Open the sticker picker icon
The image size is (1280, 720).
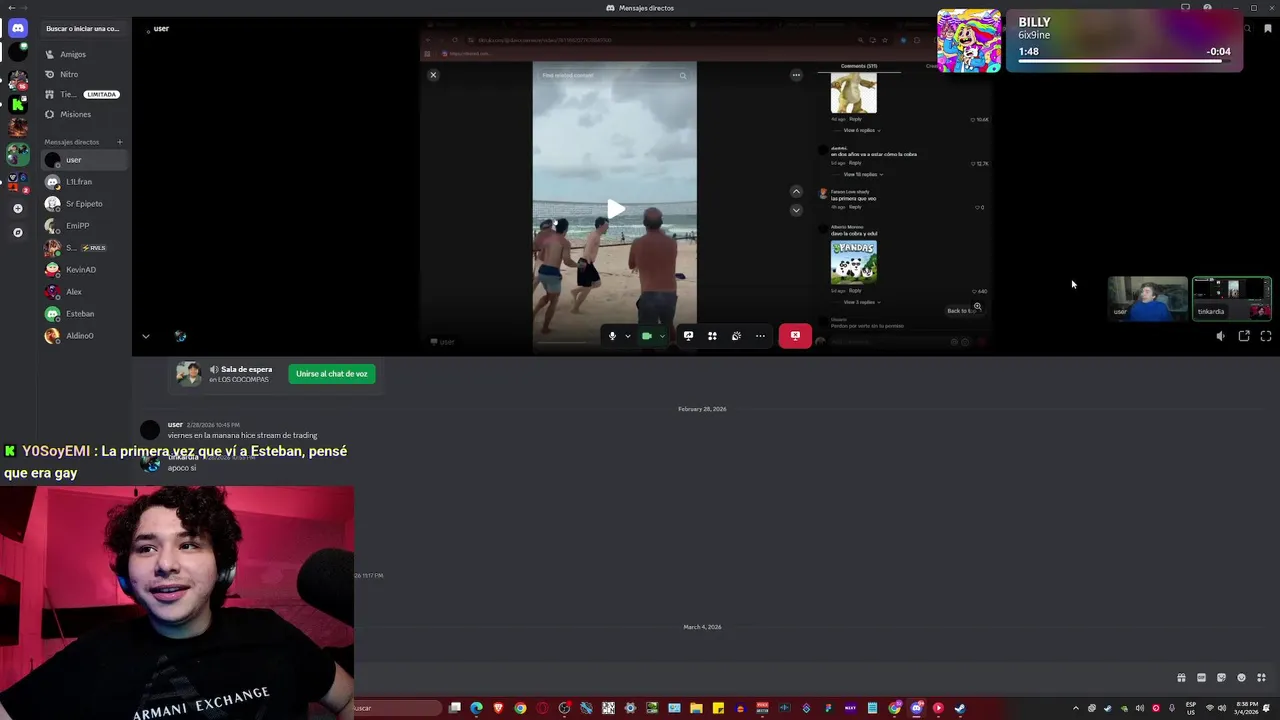coord(1221,678)
